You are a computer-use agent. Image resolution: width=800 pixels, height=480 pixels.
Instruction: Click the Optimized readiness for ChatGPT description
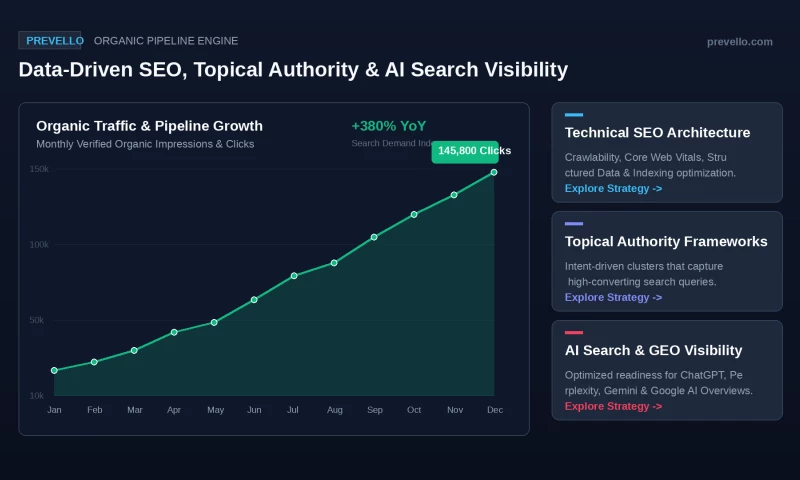(659, 383)
